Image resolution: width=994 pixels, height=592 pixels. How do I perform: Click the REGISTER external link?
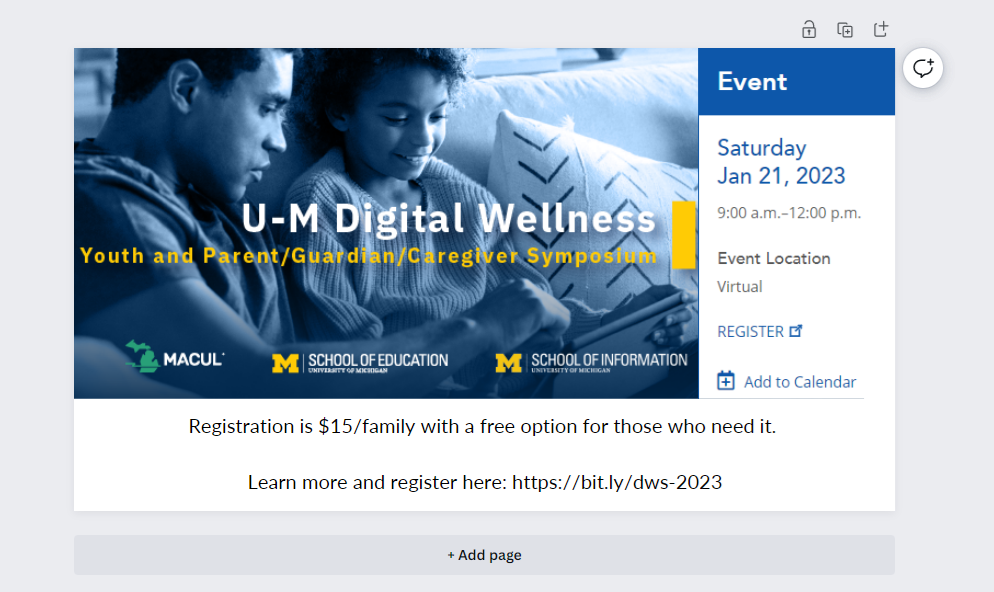751,331
